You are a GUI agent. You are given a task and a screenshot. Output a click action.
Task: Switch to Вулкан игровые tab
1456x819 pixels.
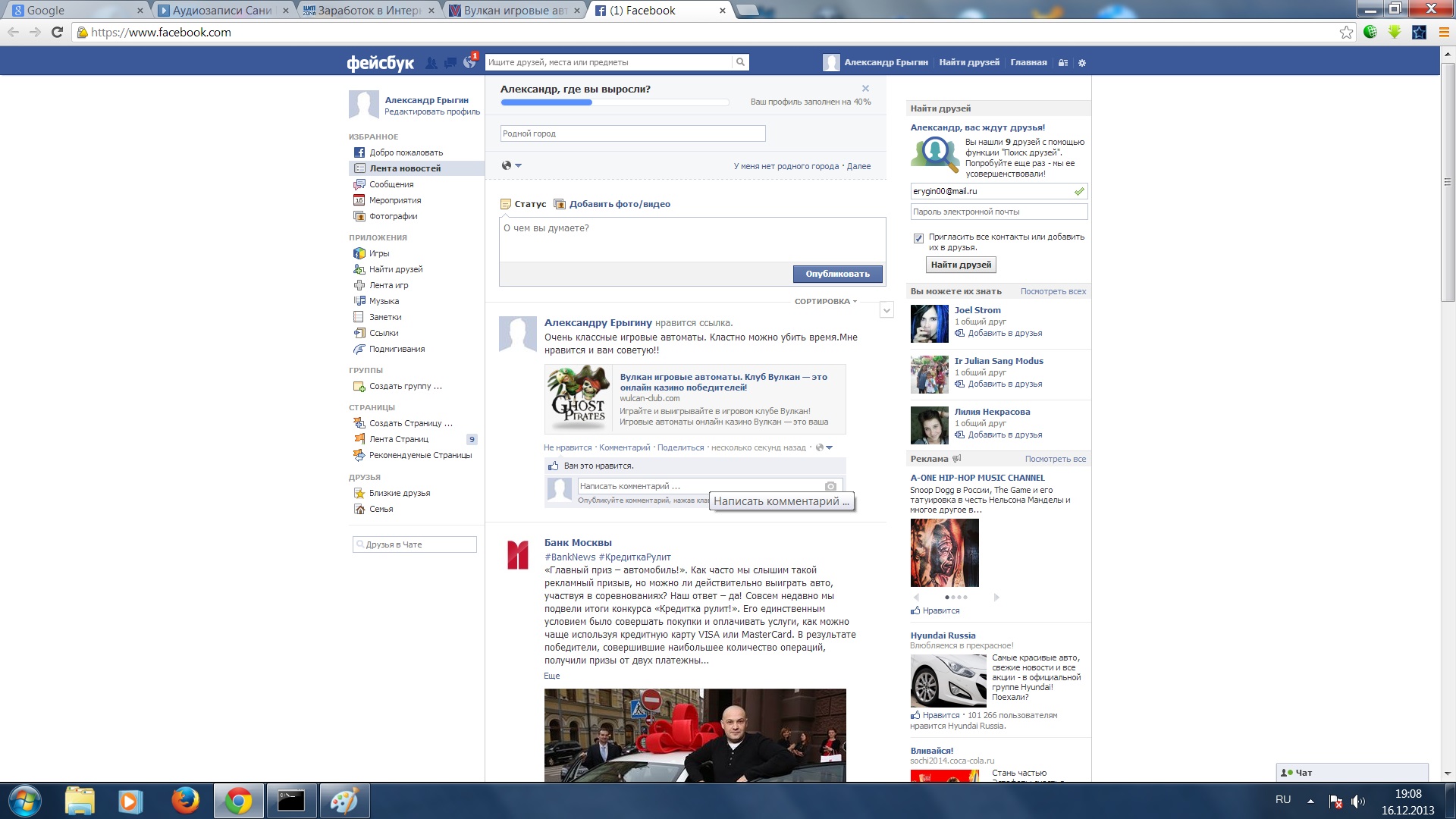514,11
